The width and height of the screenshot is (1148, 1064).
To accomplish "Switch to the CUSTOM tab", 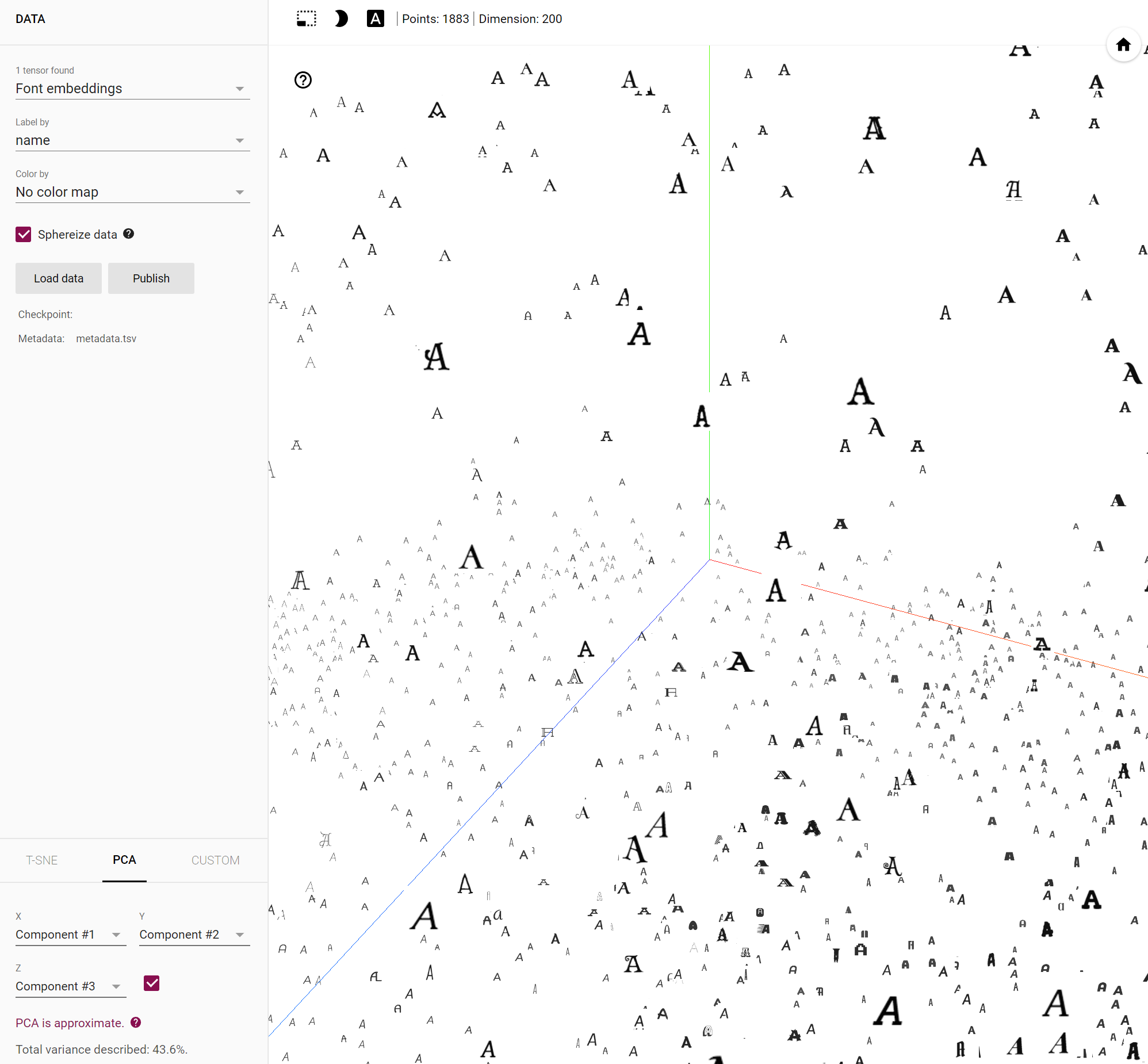I will pyautogui.click(x=215, y=860).
